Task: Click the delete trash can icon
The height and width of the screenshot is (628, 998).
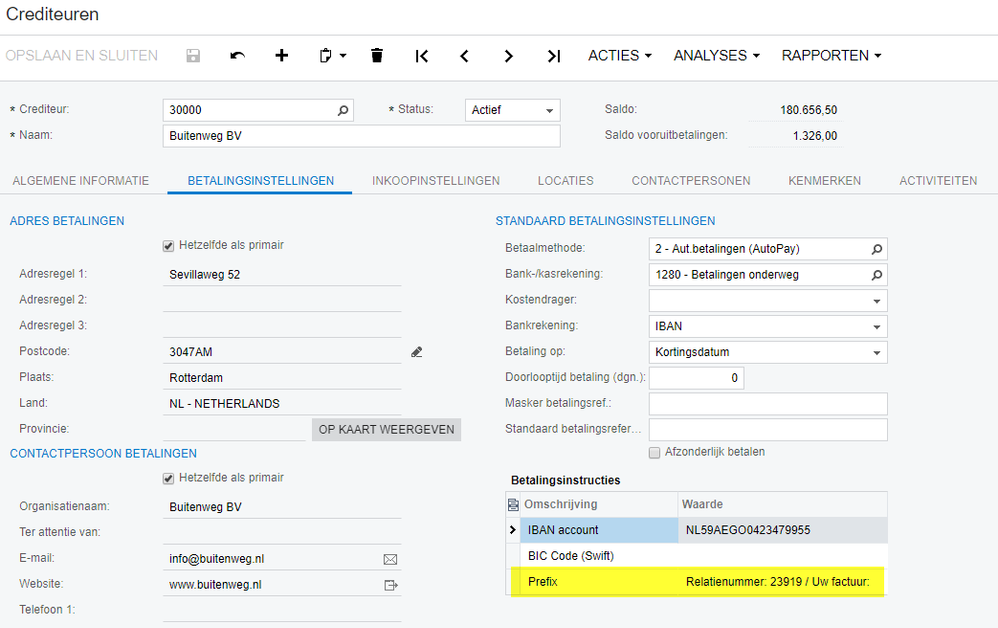Action: (377, 56)
